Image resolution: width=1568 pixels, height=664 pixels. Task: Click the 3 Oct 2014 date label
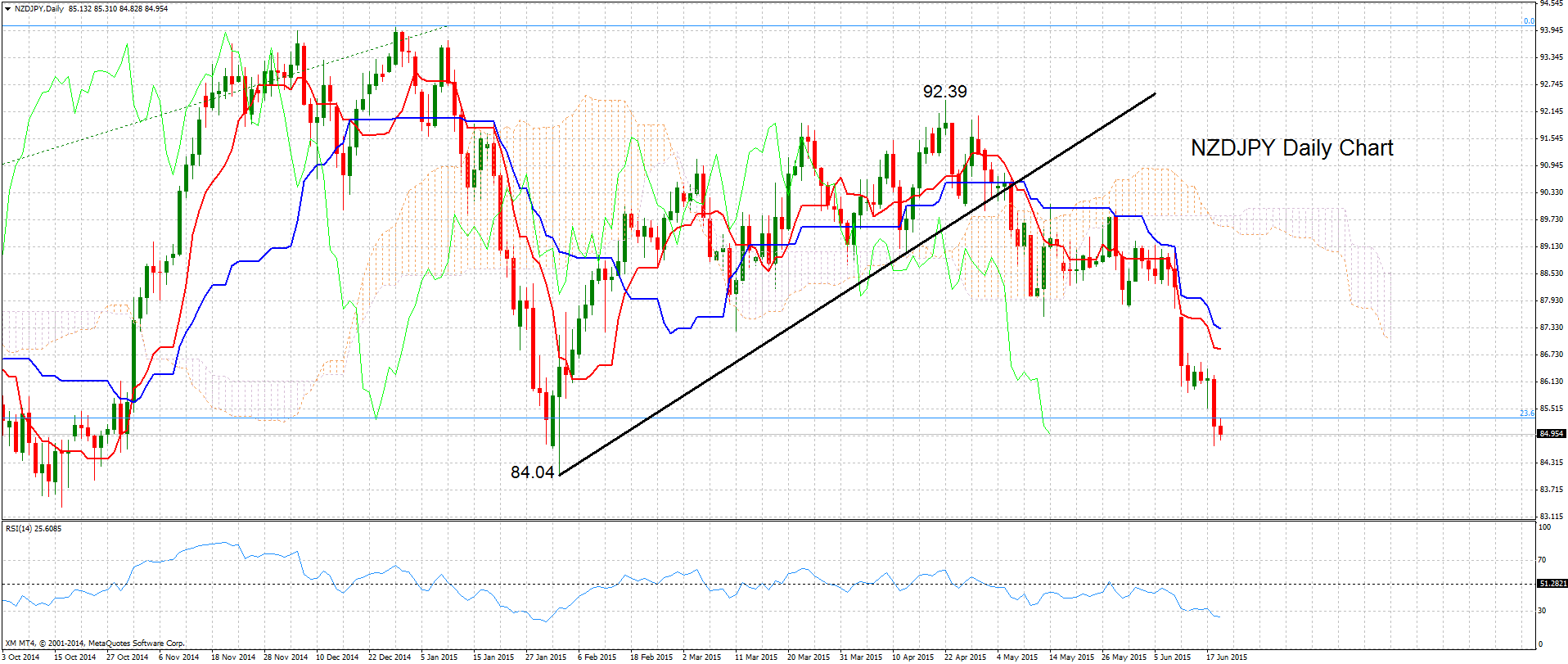20,657
